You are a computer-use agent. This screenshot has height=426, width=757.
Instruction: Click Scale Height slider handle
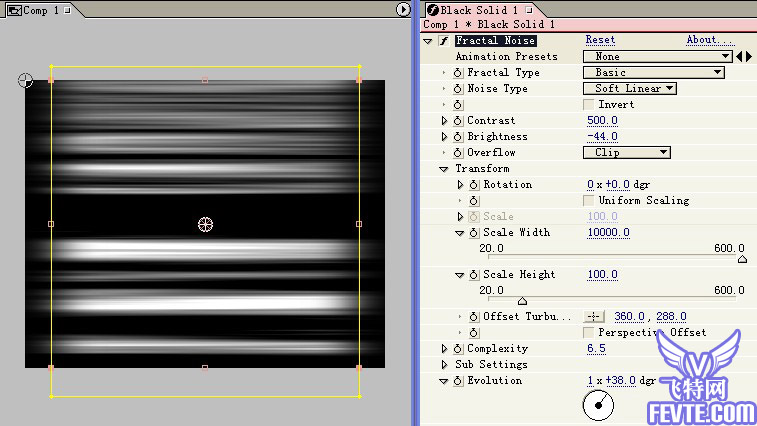[522, 301]
